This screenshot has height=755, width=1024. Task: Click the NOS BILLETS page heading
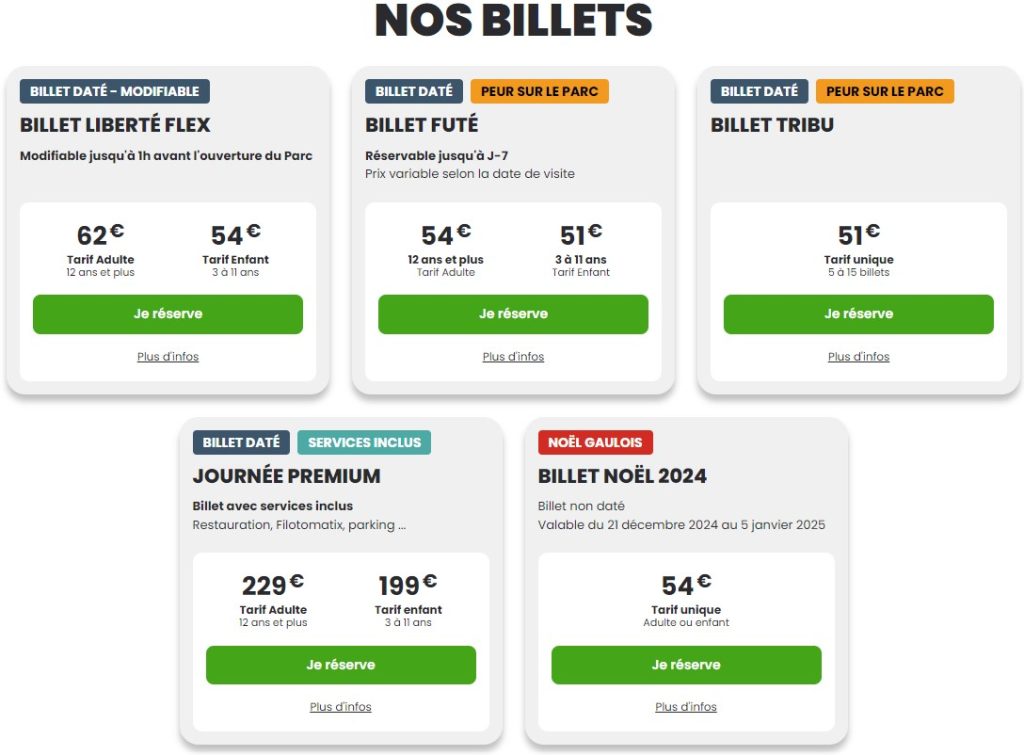[x=512, y=20]
